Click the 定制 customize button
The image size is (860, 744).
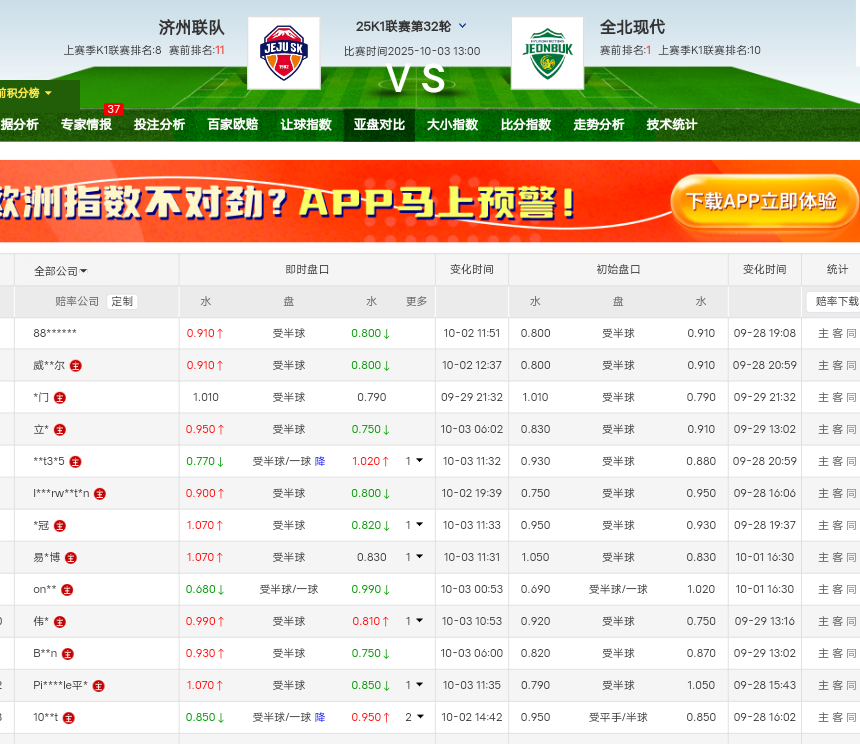pos(122,302)
